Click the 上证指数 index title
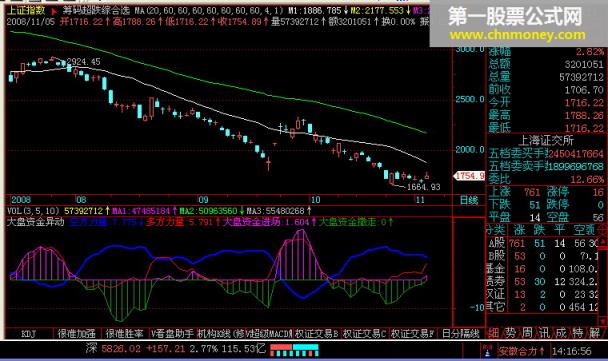The image size is (608, 361). pos(26,10)
